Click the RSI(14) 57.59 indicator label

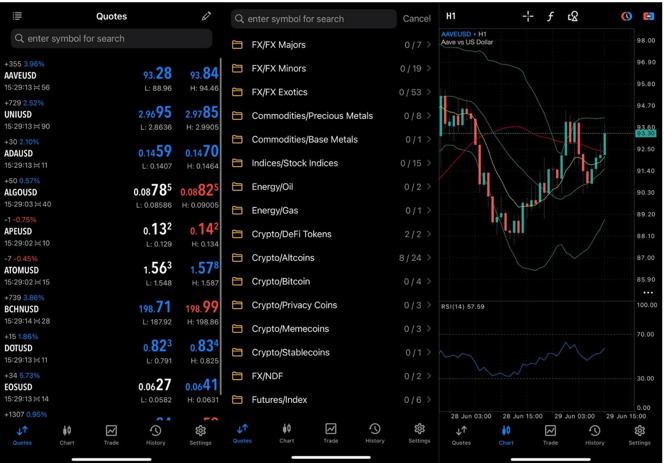[462, 306]
